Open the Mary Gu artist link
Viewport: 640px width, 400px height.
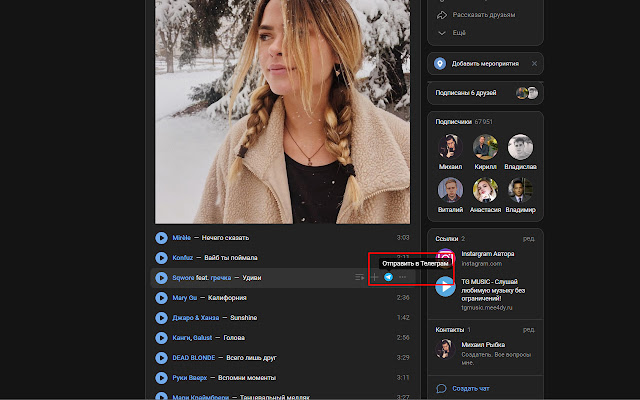pos(184,298)
